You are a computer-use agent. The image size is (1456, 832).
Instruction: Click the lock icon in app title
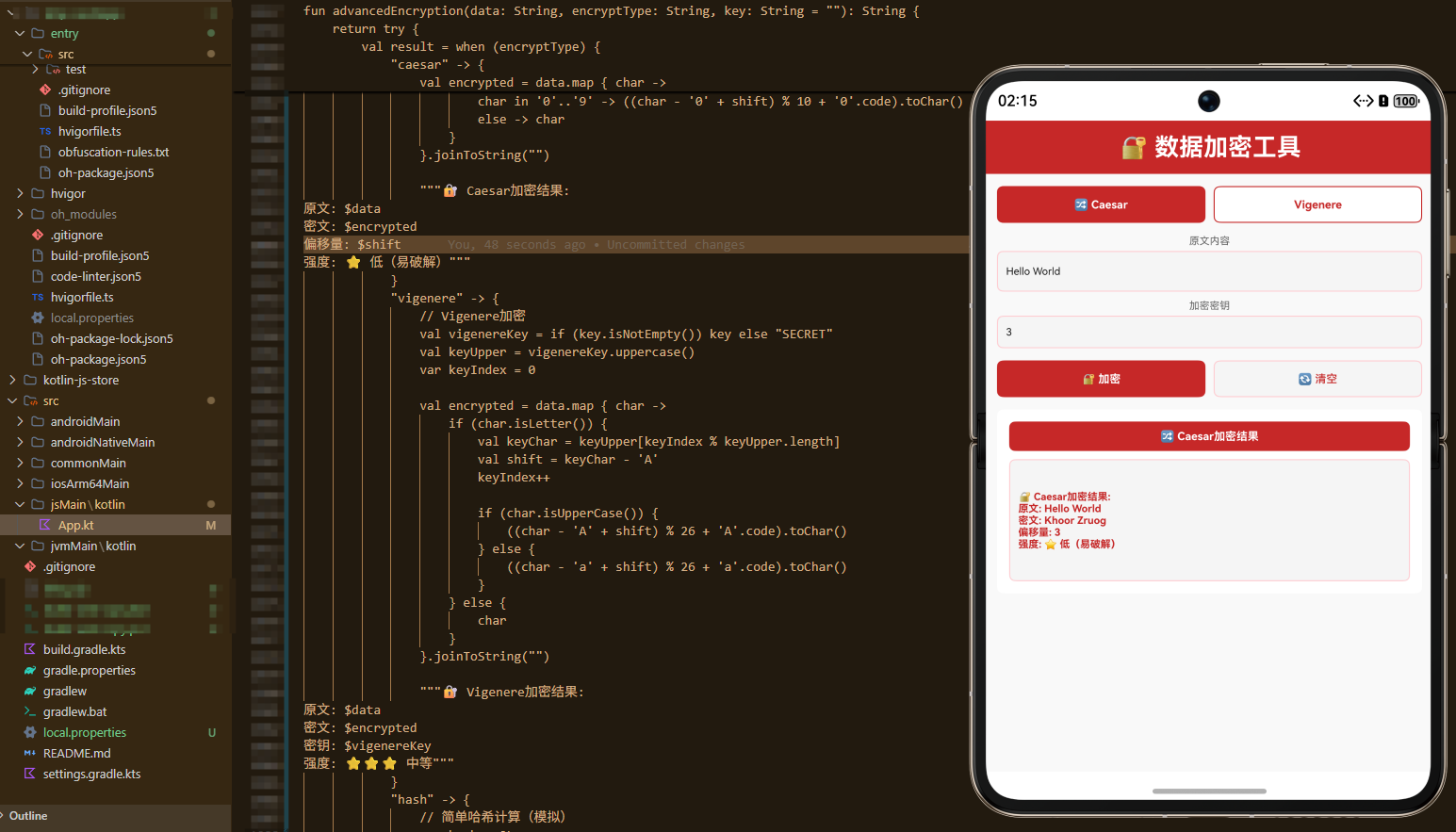[x=1133, y=147]
